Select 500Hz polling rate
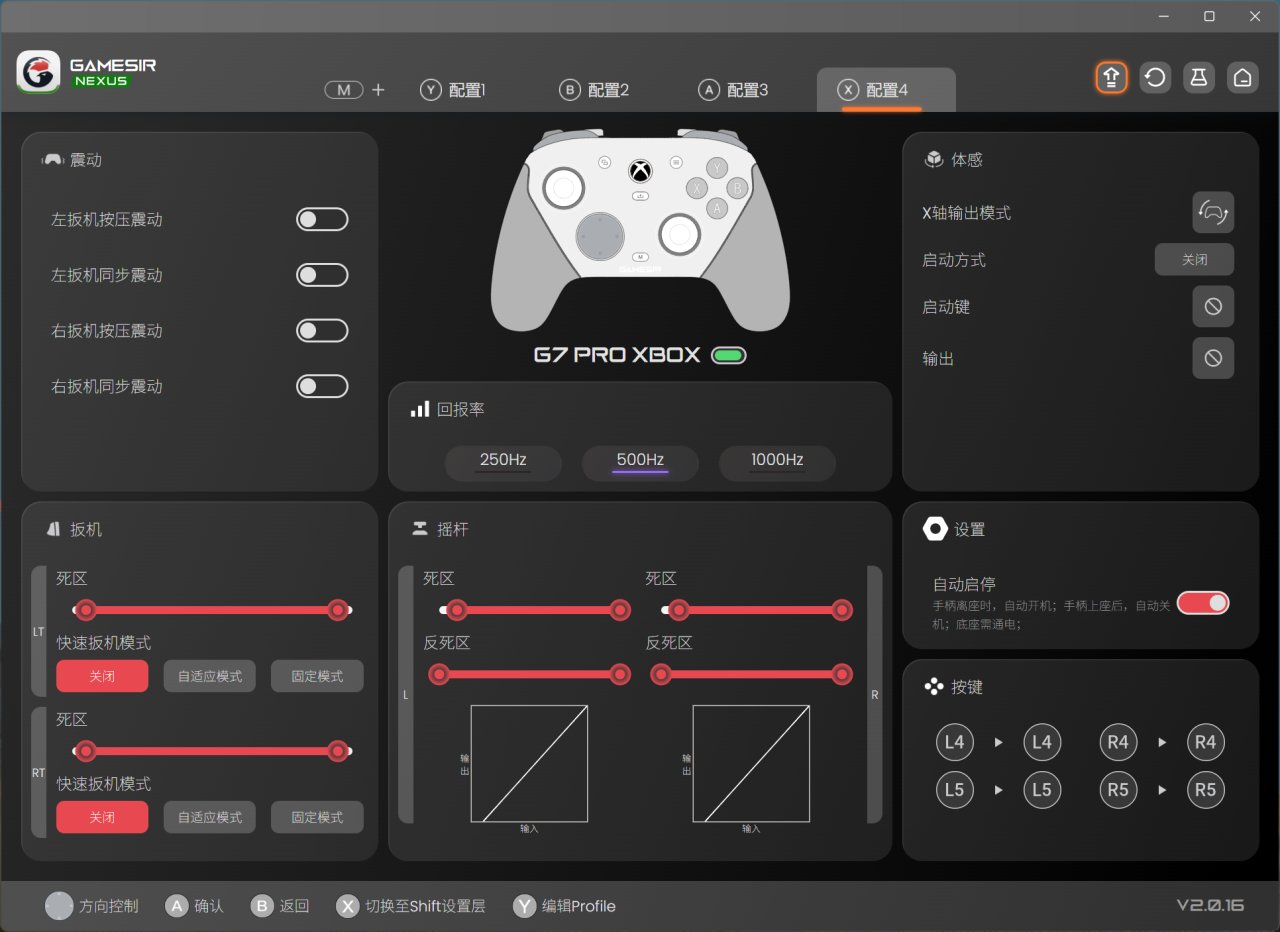Screen dimensions: 1280x932 point(640,462)
